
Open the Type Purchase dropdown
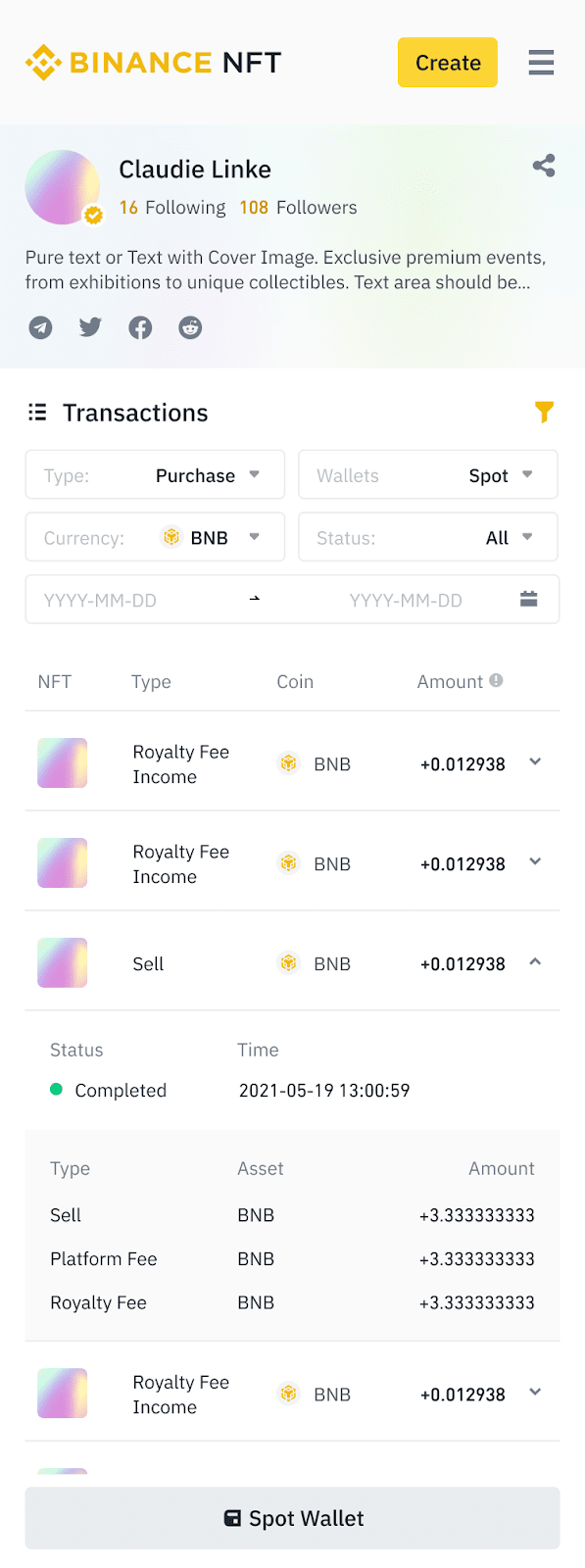[155, 475]
